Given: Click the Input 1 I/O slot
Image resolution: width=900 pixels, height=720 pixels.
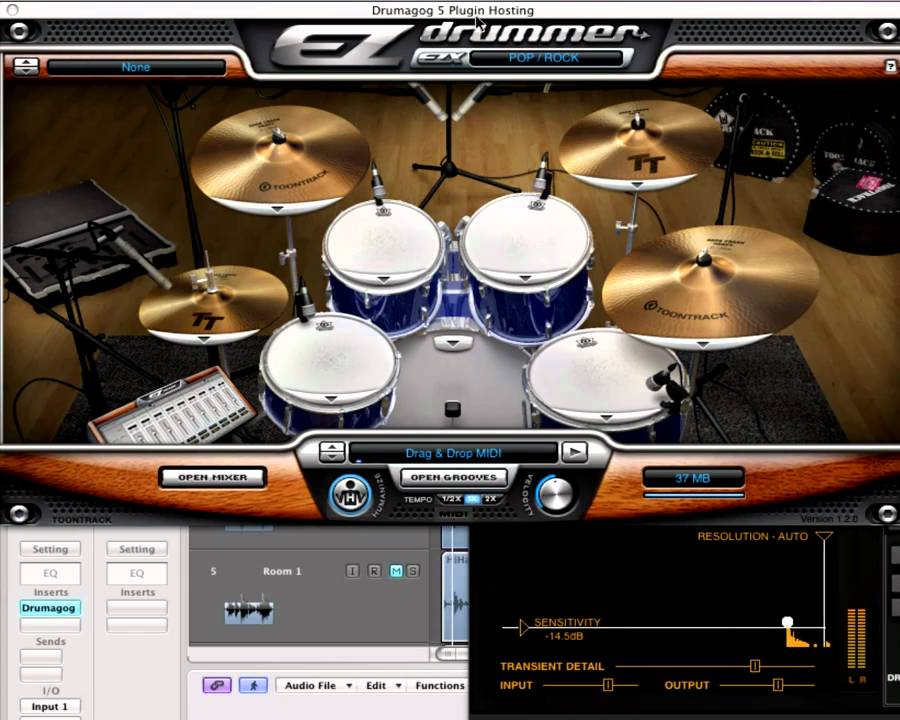Looking at the screenshot, I should click(x=51, y=706).
